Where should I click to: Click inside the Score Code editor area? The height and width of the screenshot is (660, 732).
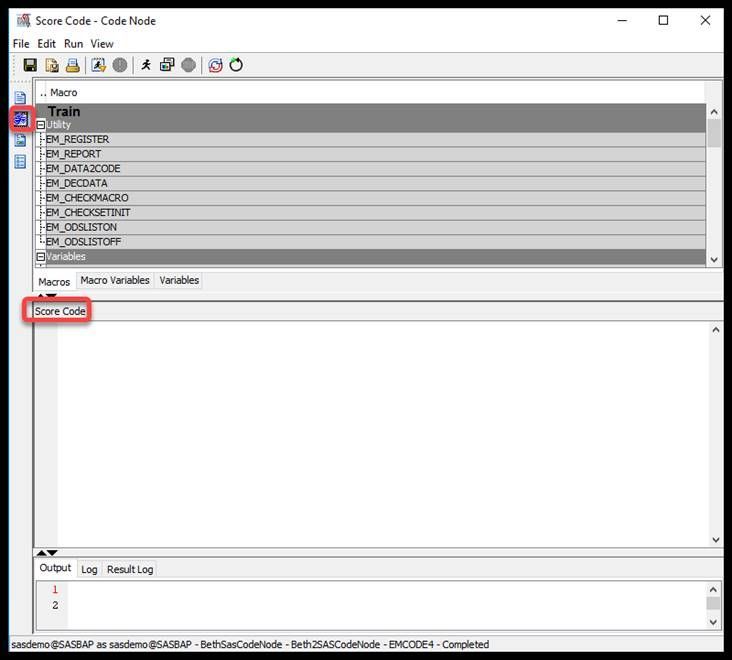coord(383,434)
